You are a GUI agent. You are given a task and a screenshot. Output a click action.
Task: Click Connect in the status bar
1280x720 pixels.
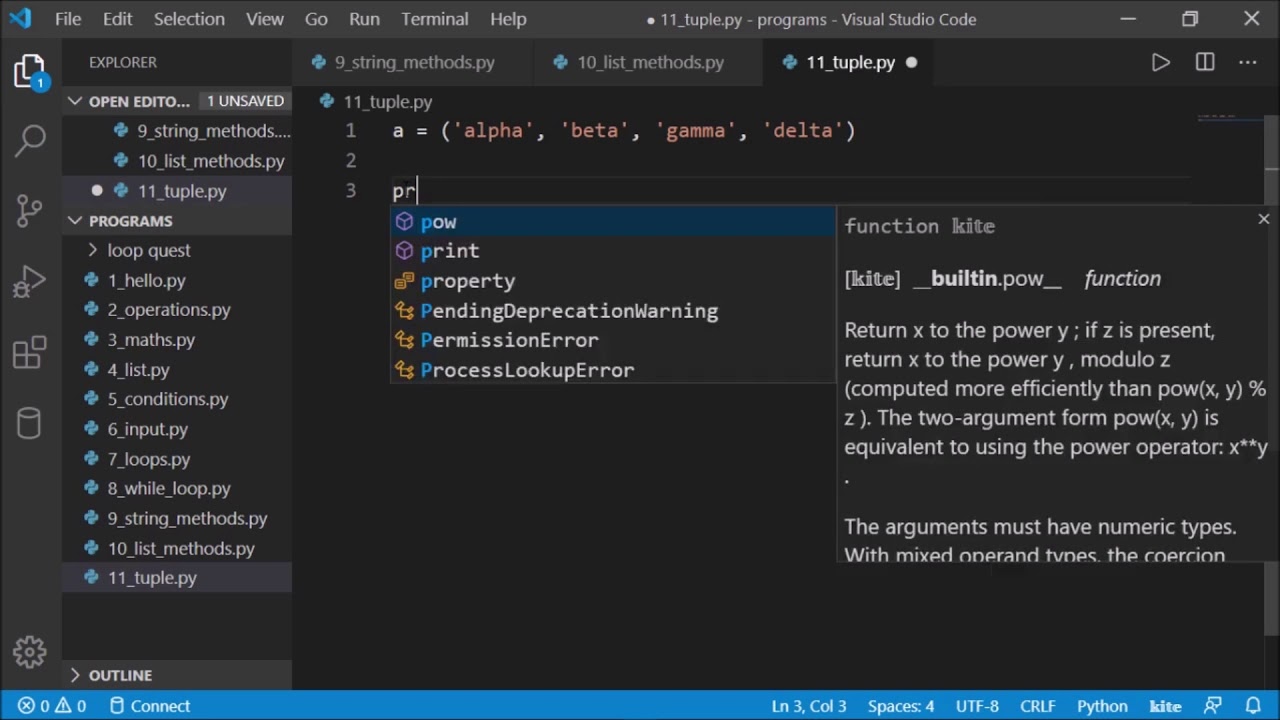[149, 706]
